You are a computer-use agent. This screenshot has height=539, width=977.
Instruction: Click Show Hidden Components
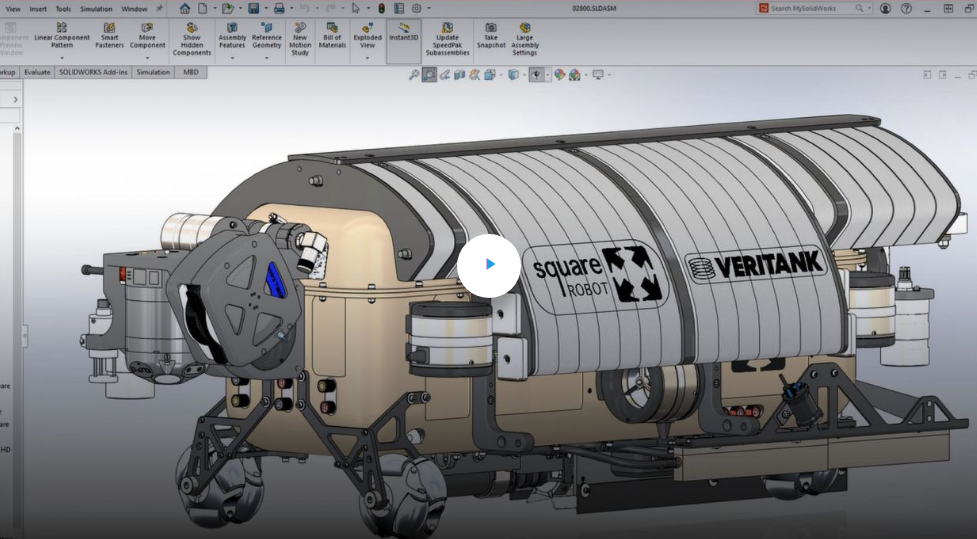[191, 39]
